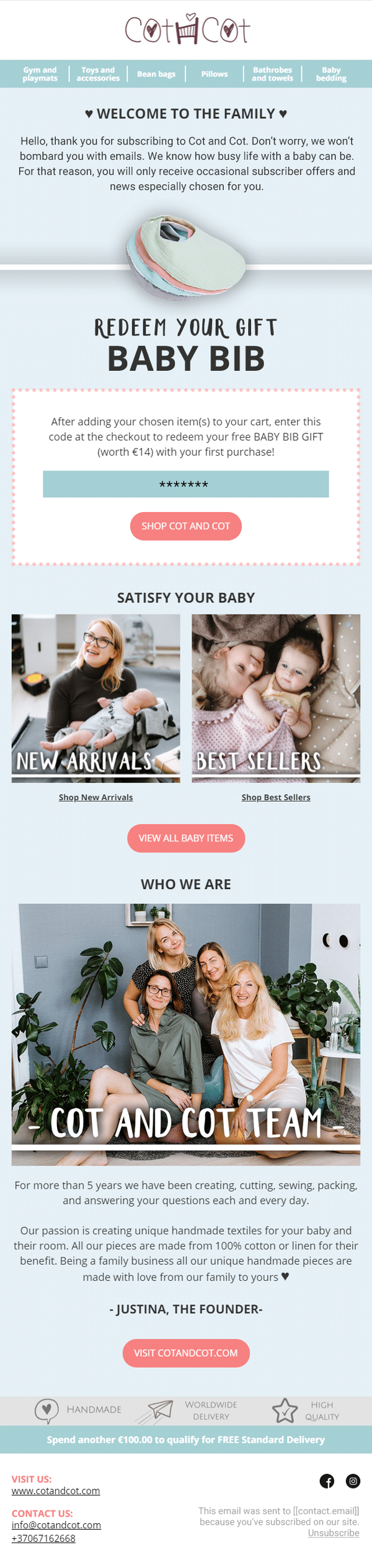Select the Pillows navigation item

pyautogui.click(x=215, y=74)
